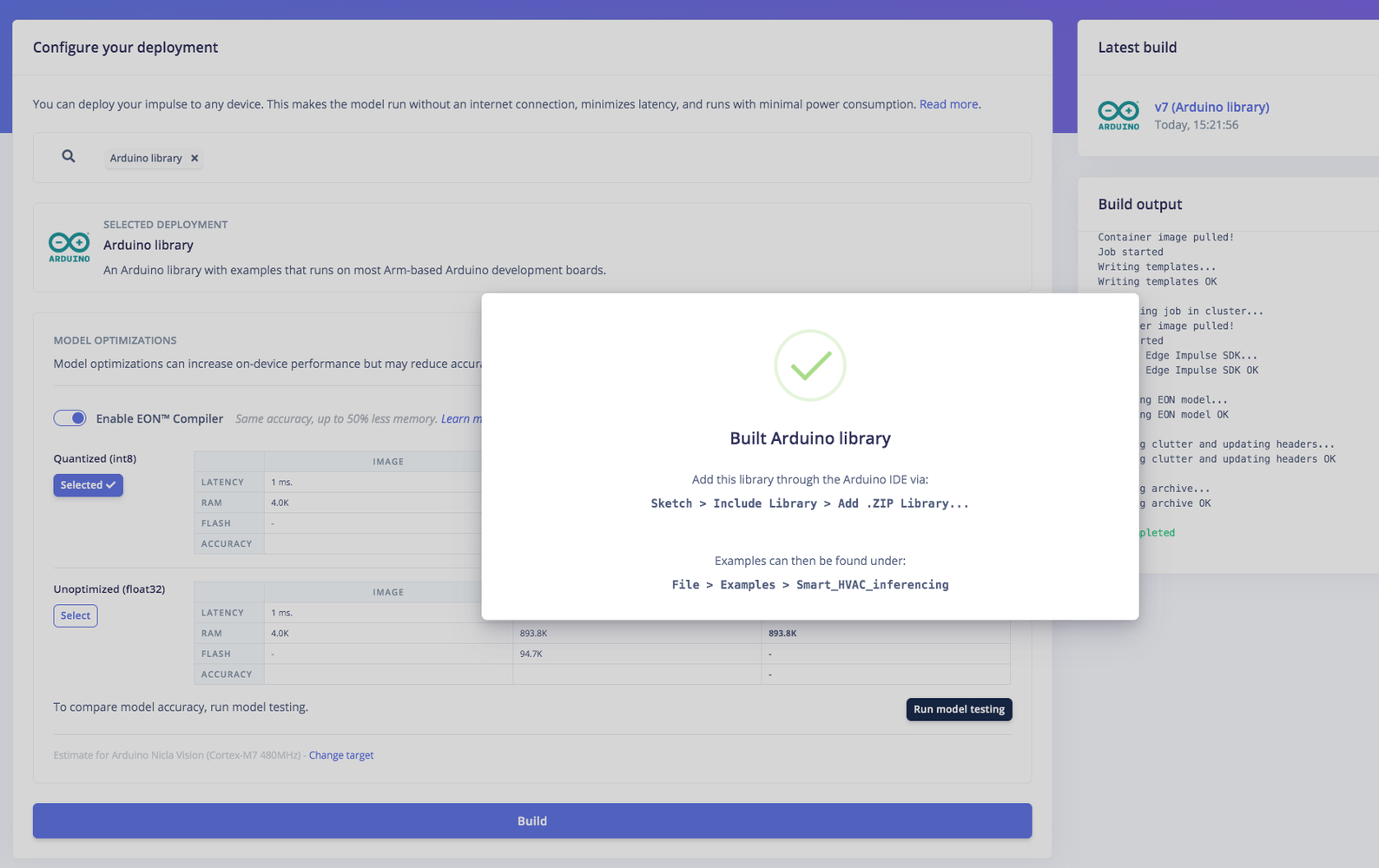
Task: Click the Sketch > Include Library instruction text
Action: [x=810, y=503]
